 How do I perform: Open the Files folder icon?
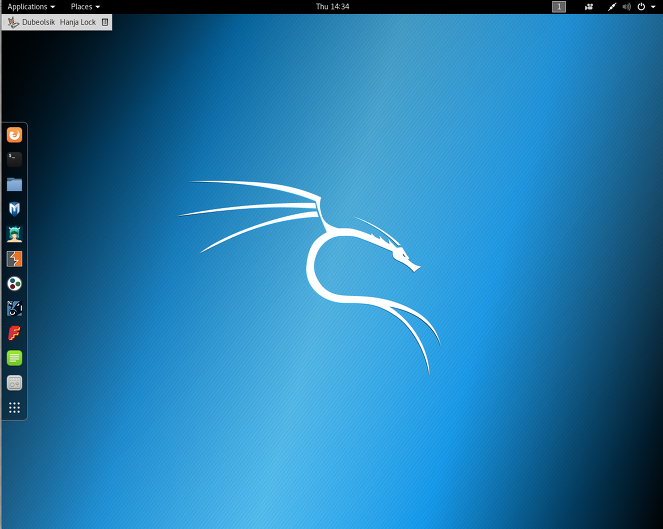point(14,184)
